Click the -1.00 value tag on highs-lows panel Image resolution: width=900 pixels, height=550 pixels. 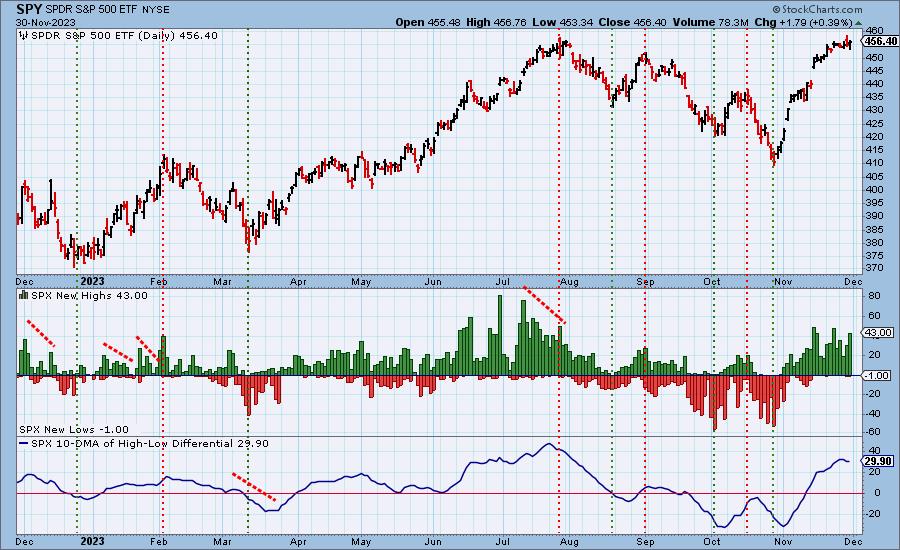pyautogui.click(x=878, y=375)
